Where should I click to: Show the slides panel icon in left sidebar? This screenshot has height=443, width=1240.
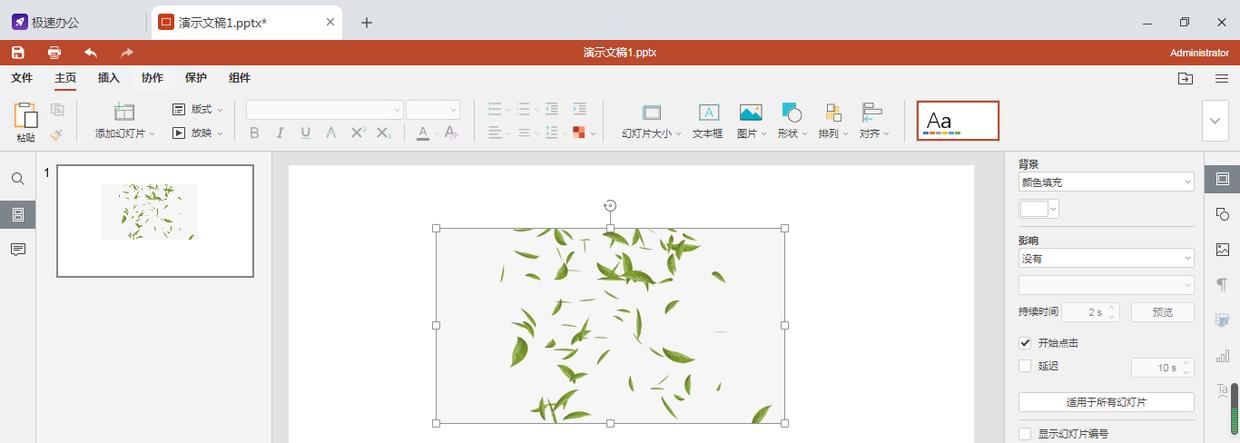18,214
